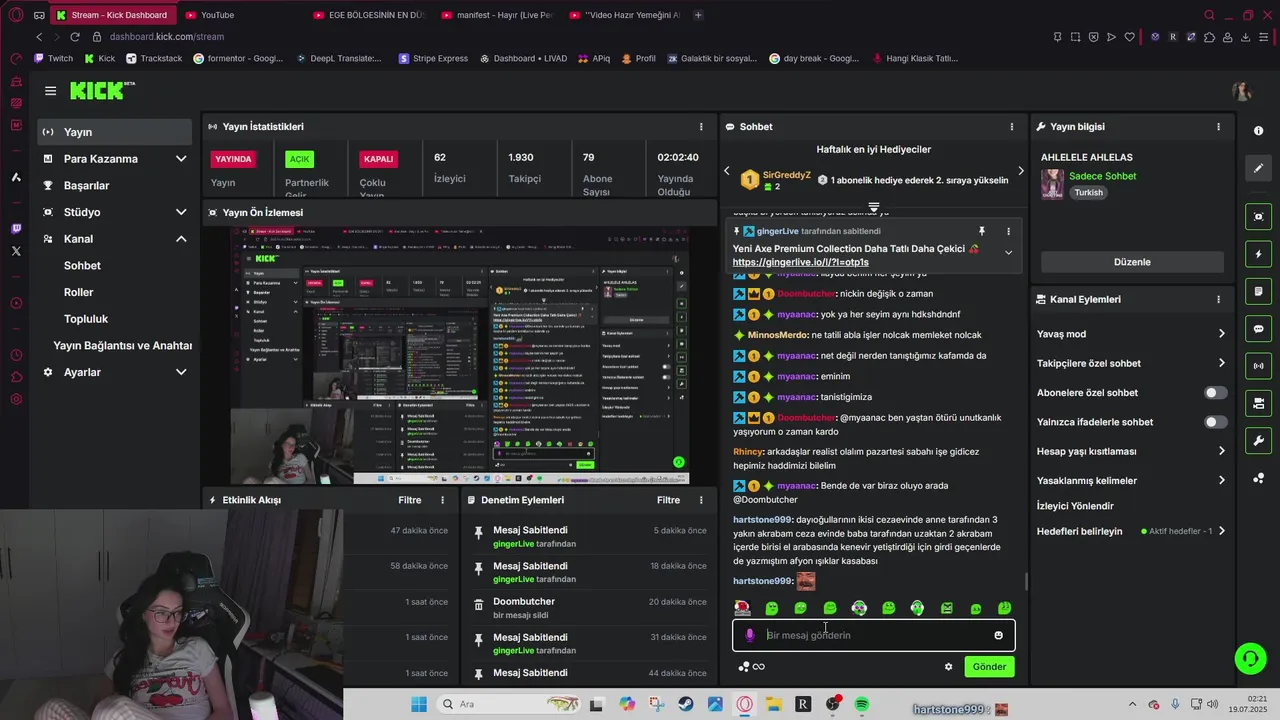Screen dimensions: 1280x720
Task: Click the Gönder send button
Action: [x=989, y=667]
